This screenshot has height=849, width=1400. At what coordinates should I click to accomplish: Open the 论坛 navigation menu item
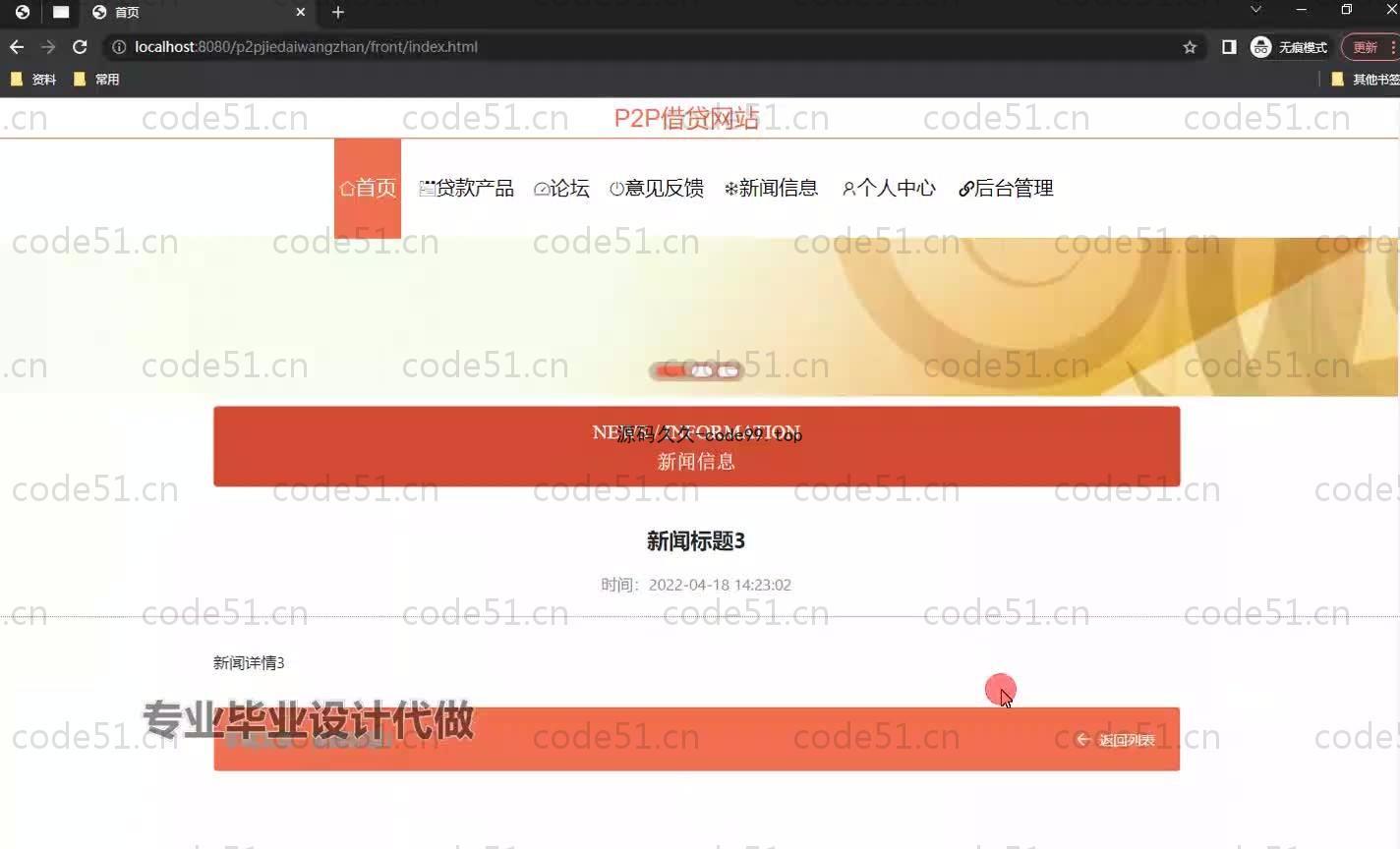click(x=561, y=188)
